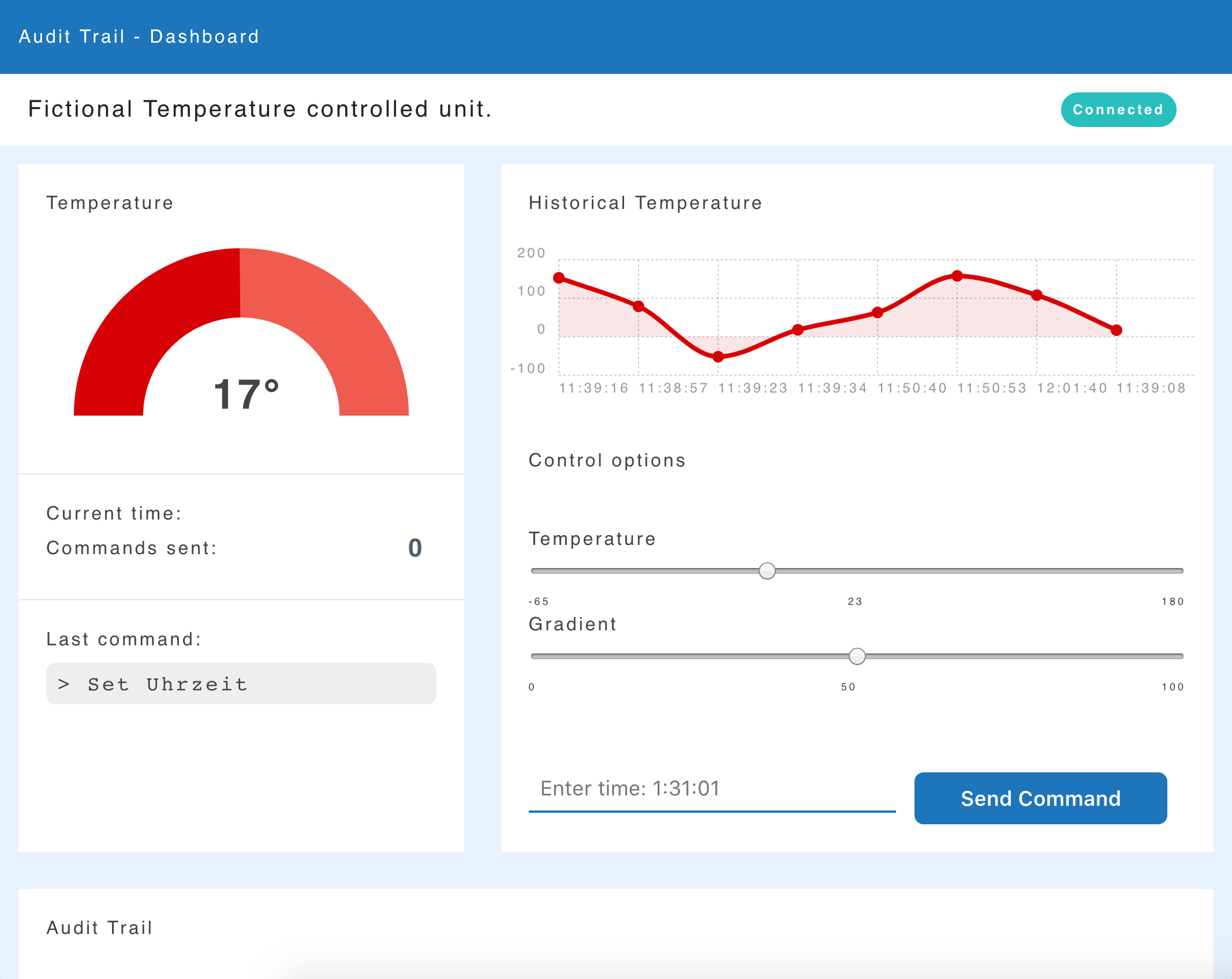Click the Connected status badge
Image resolution: width=1232 pixels, height=979 pixels.
coord(1118,110)
